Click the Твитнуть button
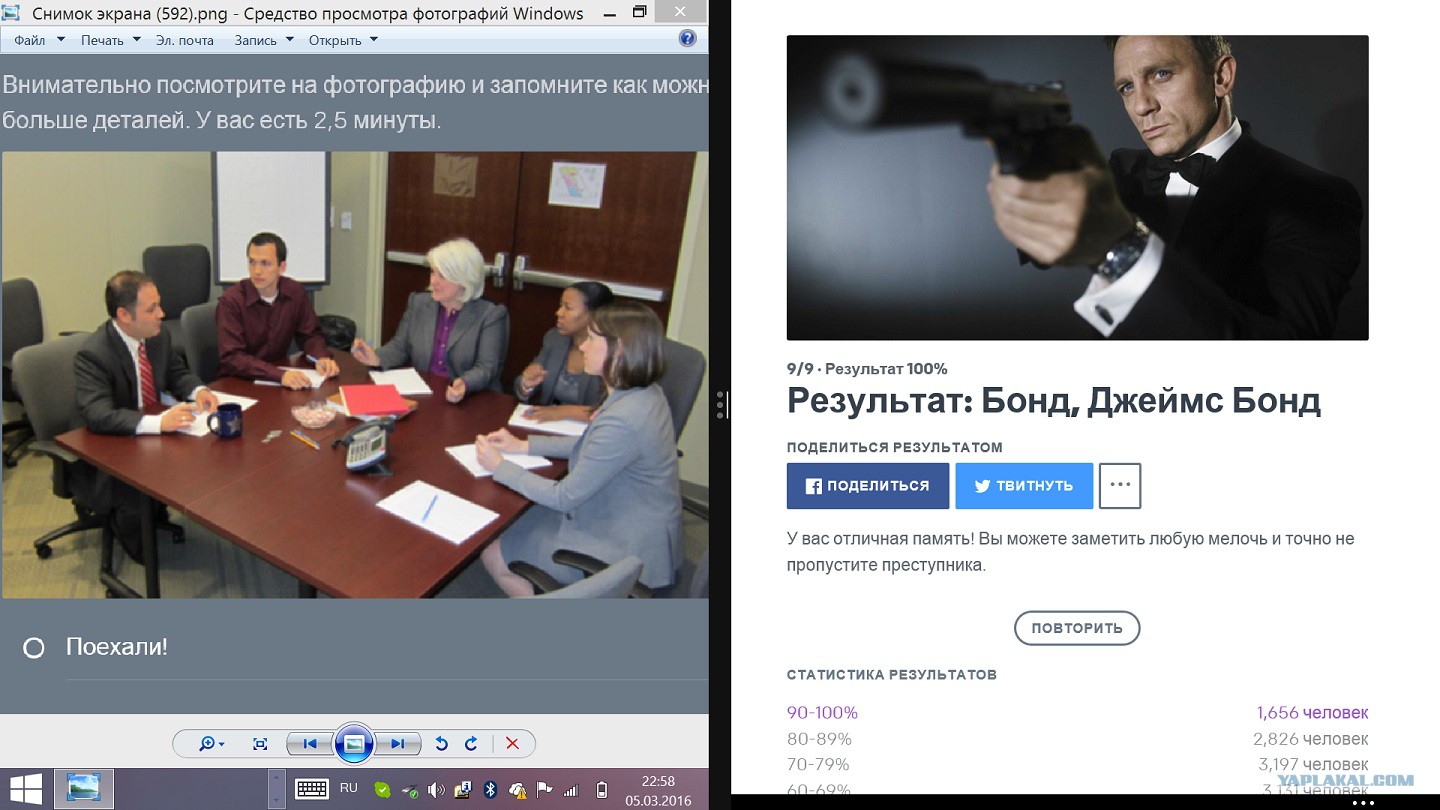The width and height of the screenshot is (1440, 810). [x=1024, y=486]
